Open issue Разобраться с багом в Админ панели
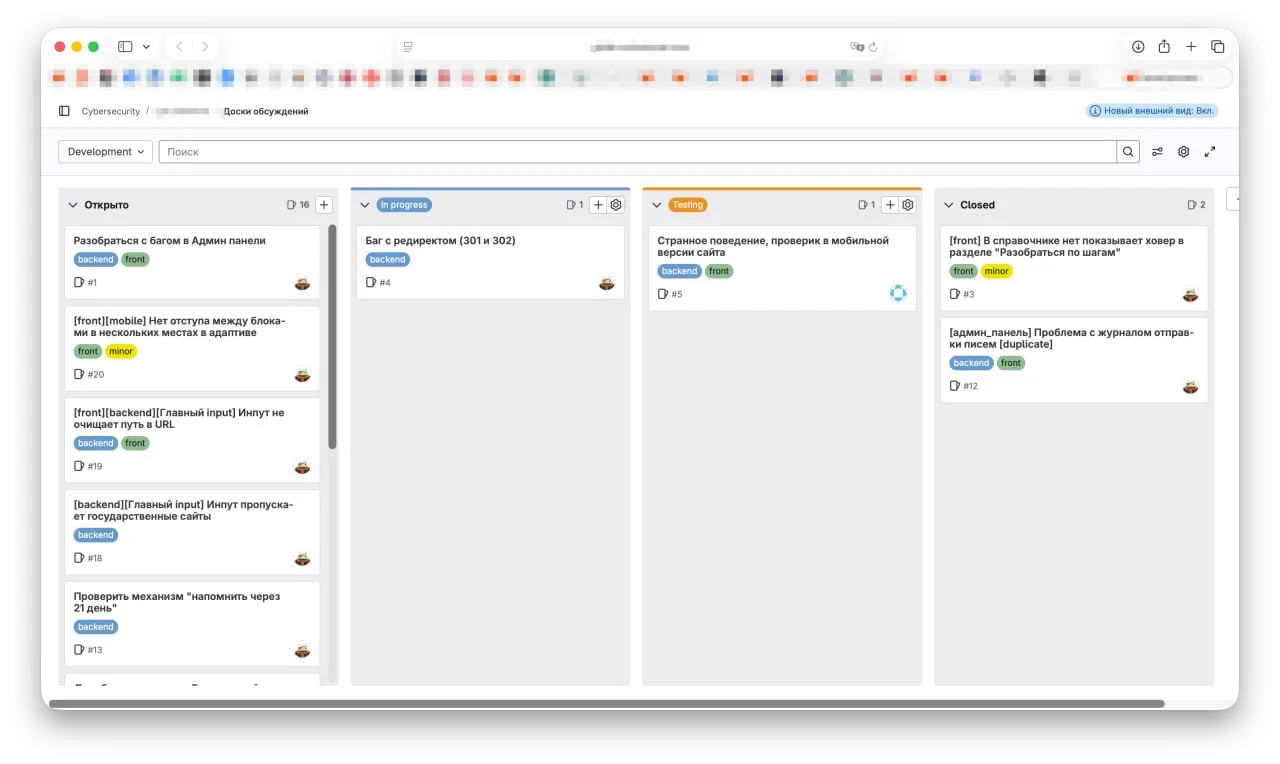This screenshot has height=764, width=1280. click(x=170, y=240)
